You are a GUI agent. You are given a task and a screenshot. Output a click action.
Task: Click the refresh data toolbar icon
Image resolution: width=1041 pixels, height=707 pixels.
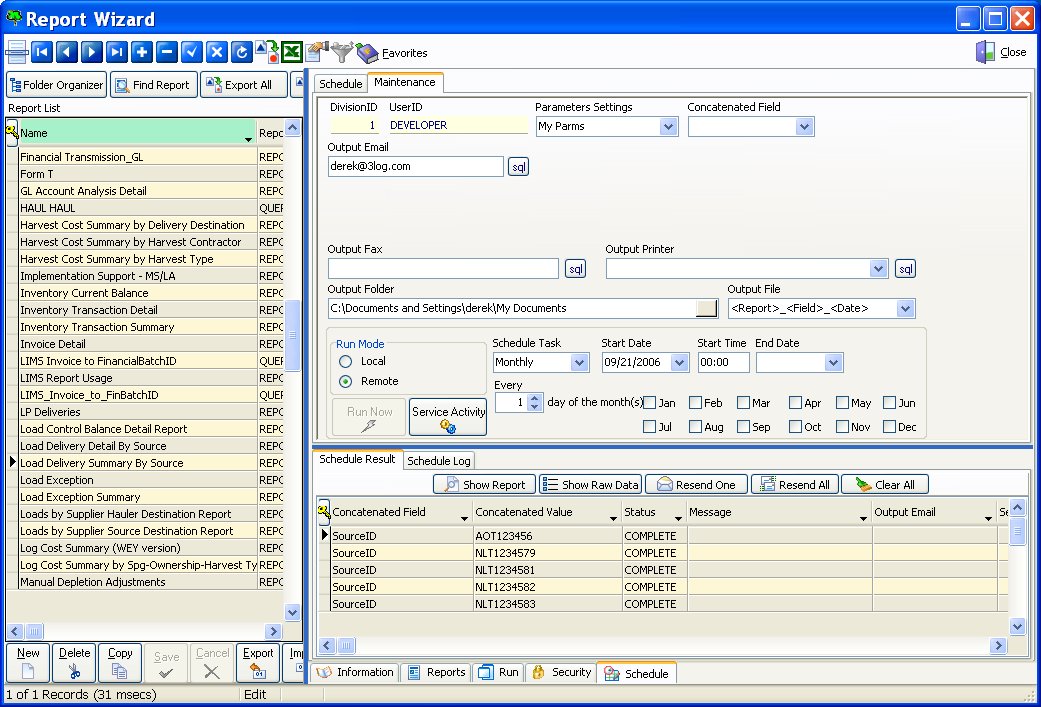coord(241,52)
